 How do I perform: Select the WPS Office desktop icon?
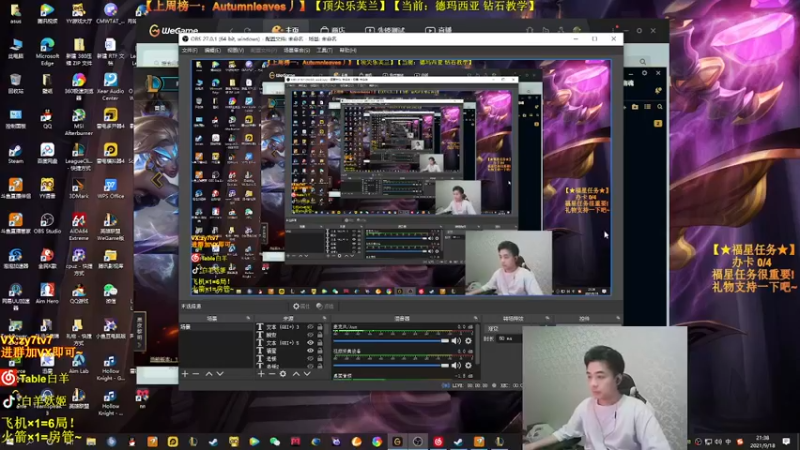pos(110,189)
